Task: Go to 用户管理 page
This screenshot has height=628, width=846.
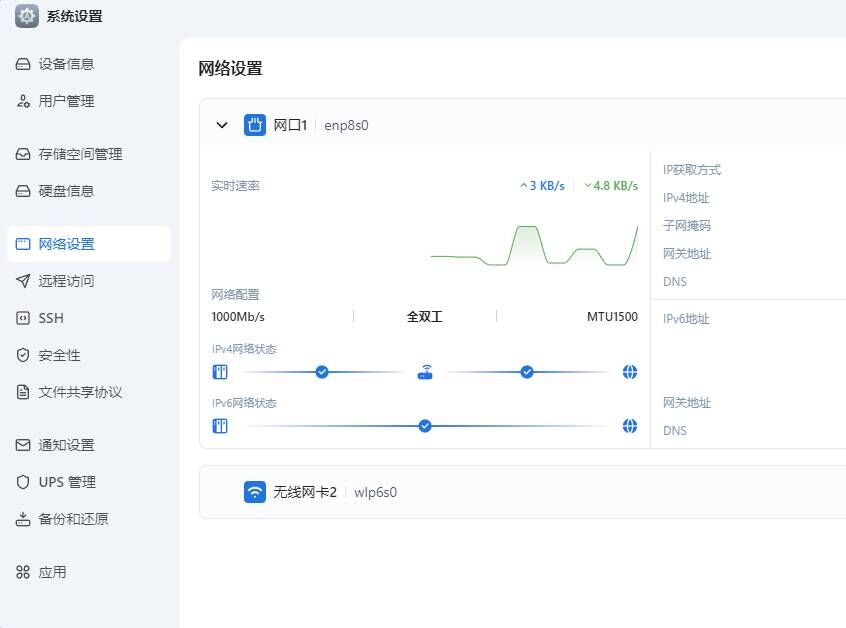Action: click(89, 101)
